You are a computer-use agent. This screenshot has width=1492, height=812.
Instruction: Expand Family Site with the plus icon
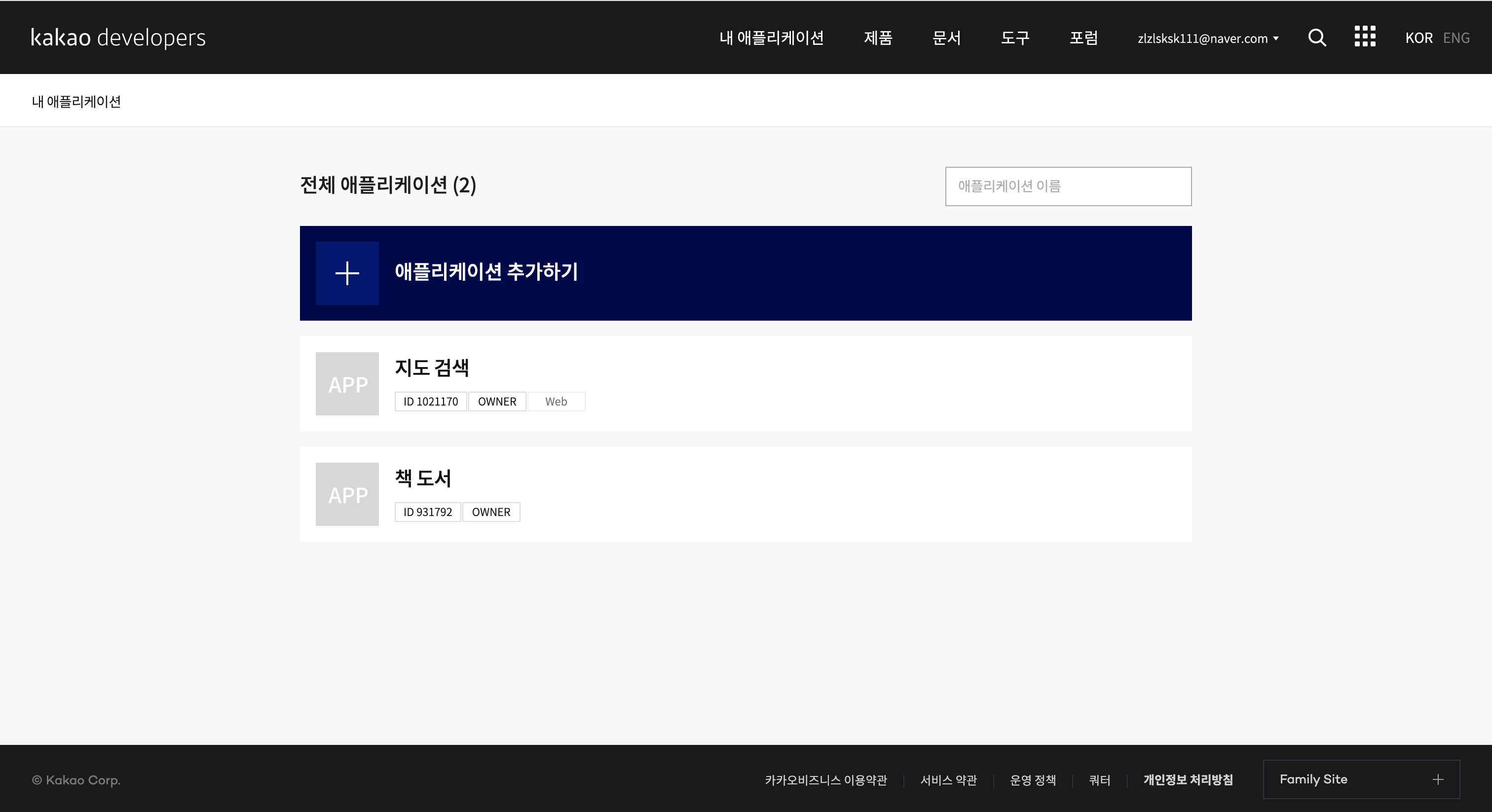tap(1438, 779)
